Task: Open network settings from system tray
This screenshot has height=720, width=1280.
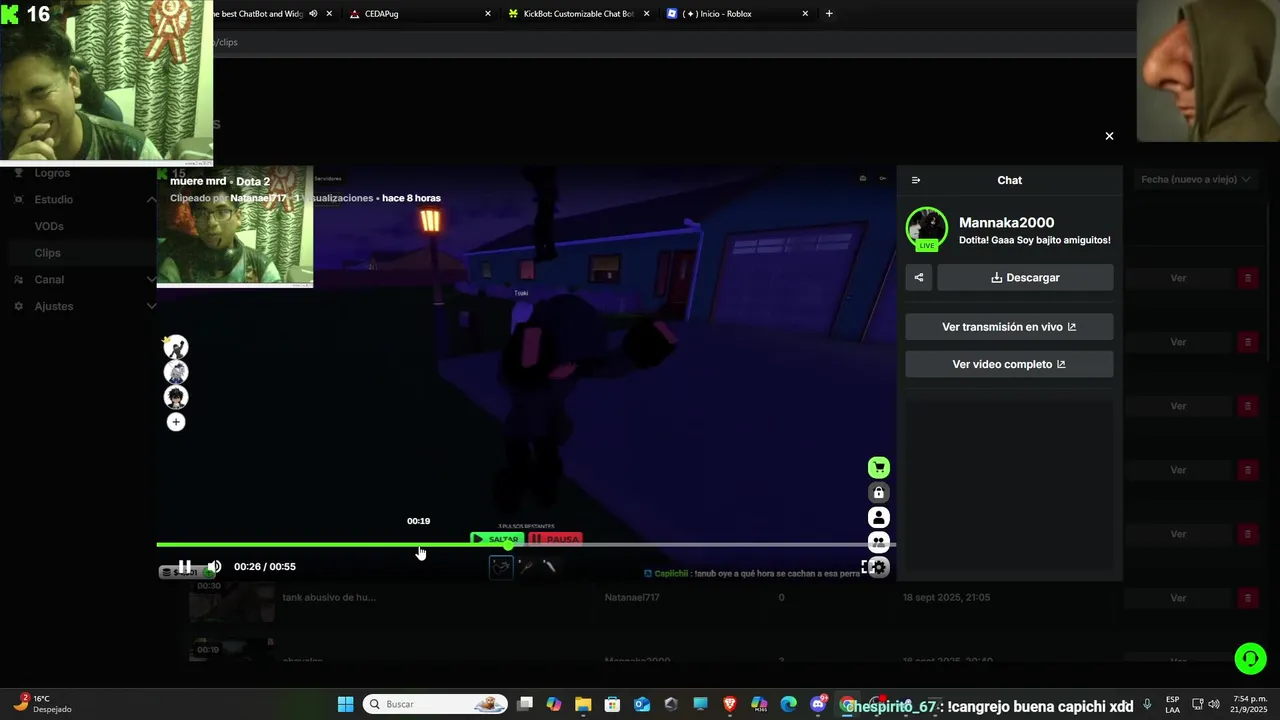Action: (1198, 704)
